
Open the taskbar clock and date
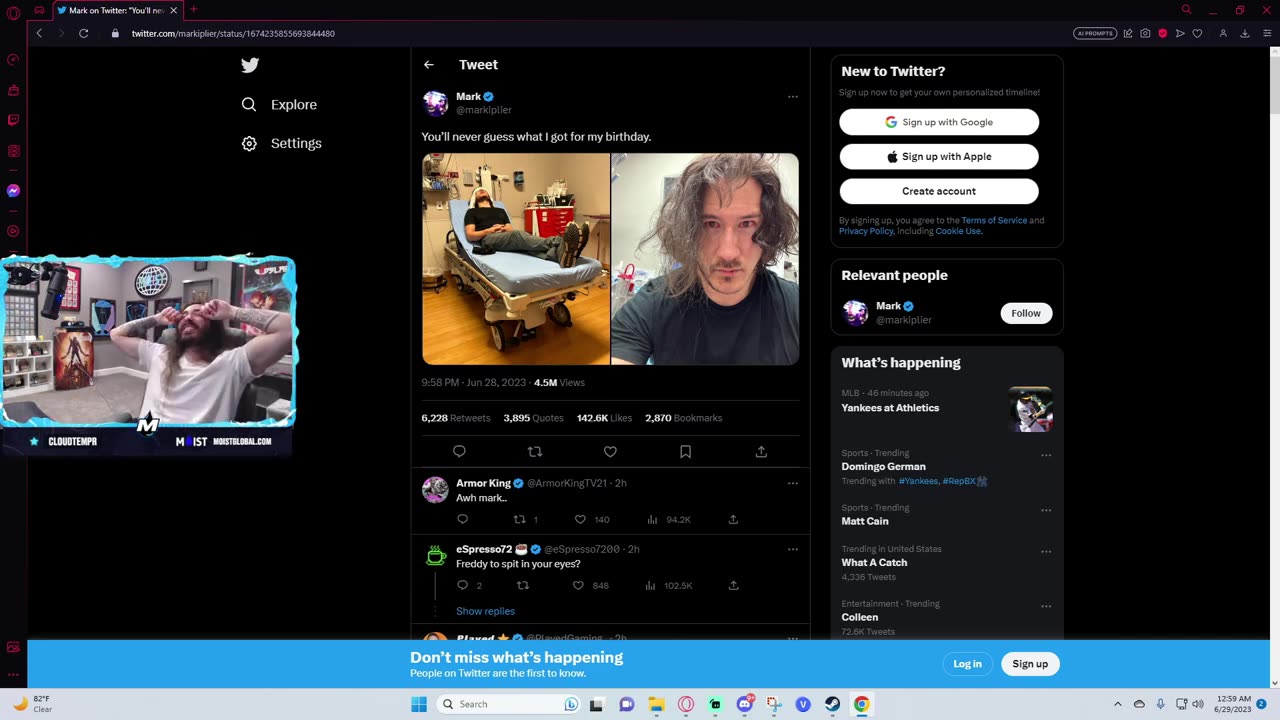(x=1232, y=704)
